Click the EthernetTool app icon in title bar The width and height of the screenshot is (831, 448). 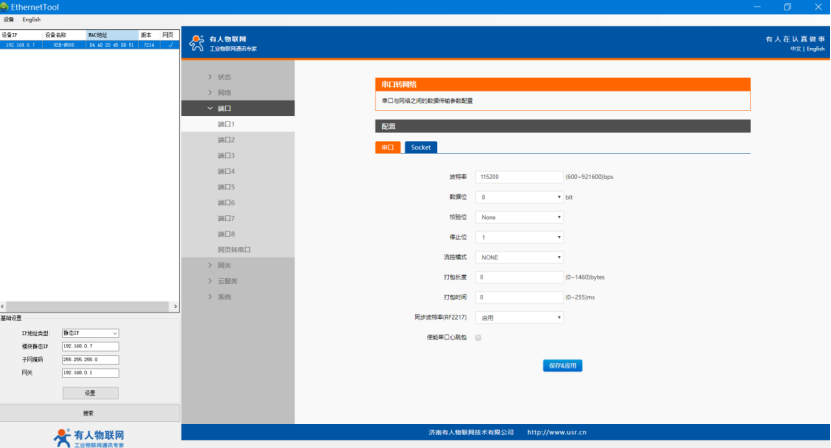point(5,6)
